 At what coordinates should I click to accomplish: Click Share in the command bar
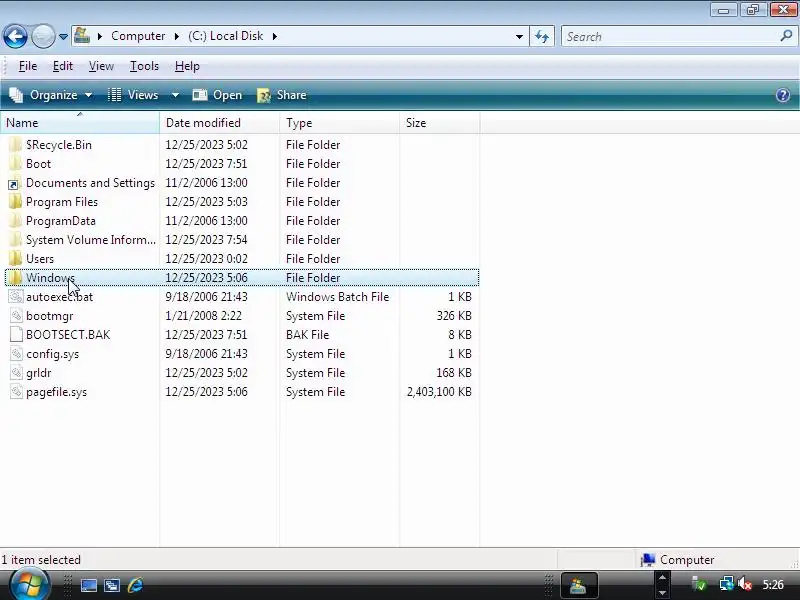[282, 95]
